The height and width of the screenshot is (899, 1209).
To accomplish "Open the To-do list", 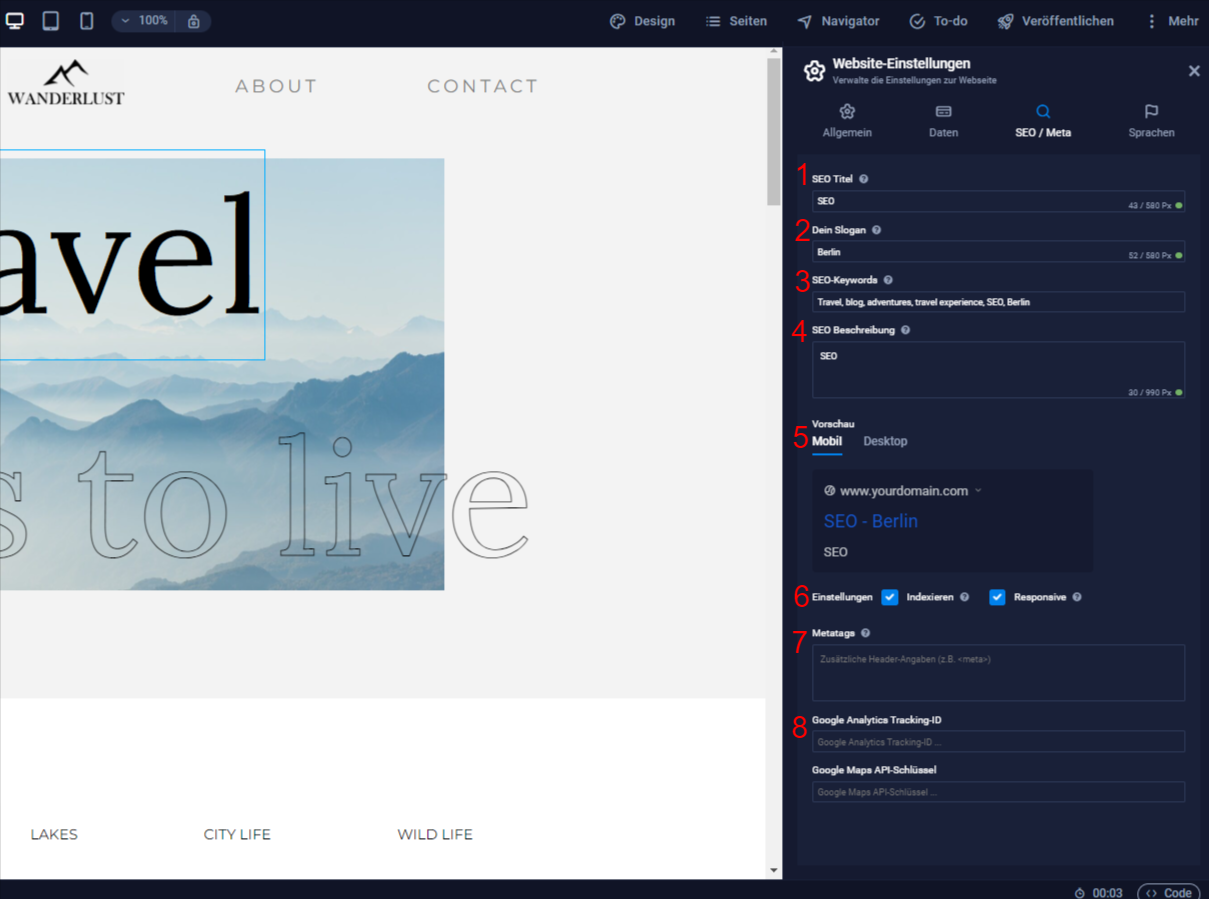I will point(938,21).
